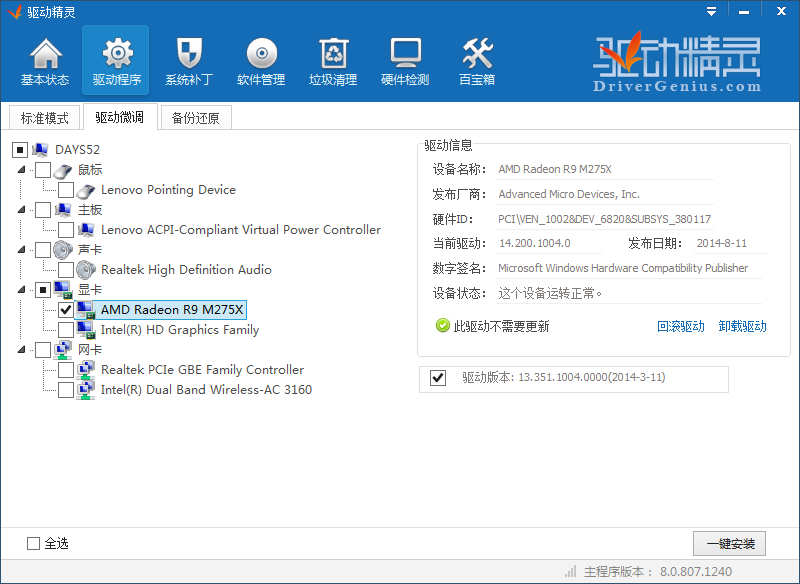Select Lenovo ACPI-Compliant Virtual Power Controller row
800x584 pixels.
point(241,230)
